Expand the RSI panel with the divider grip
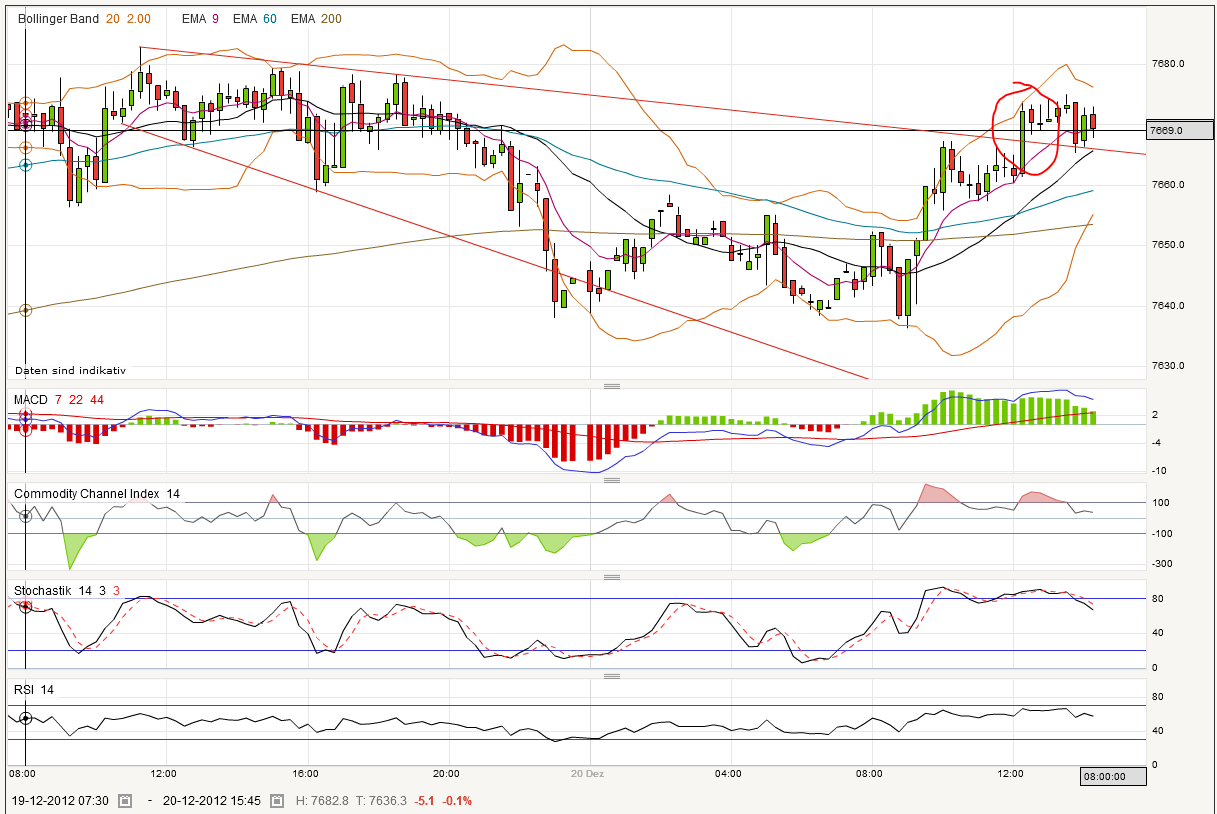The width and height of the screenshot is (1217, 814). pos(613,675)
